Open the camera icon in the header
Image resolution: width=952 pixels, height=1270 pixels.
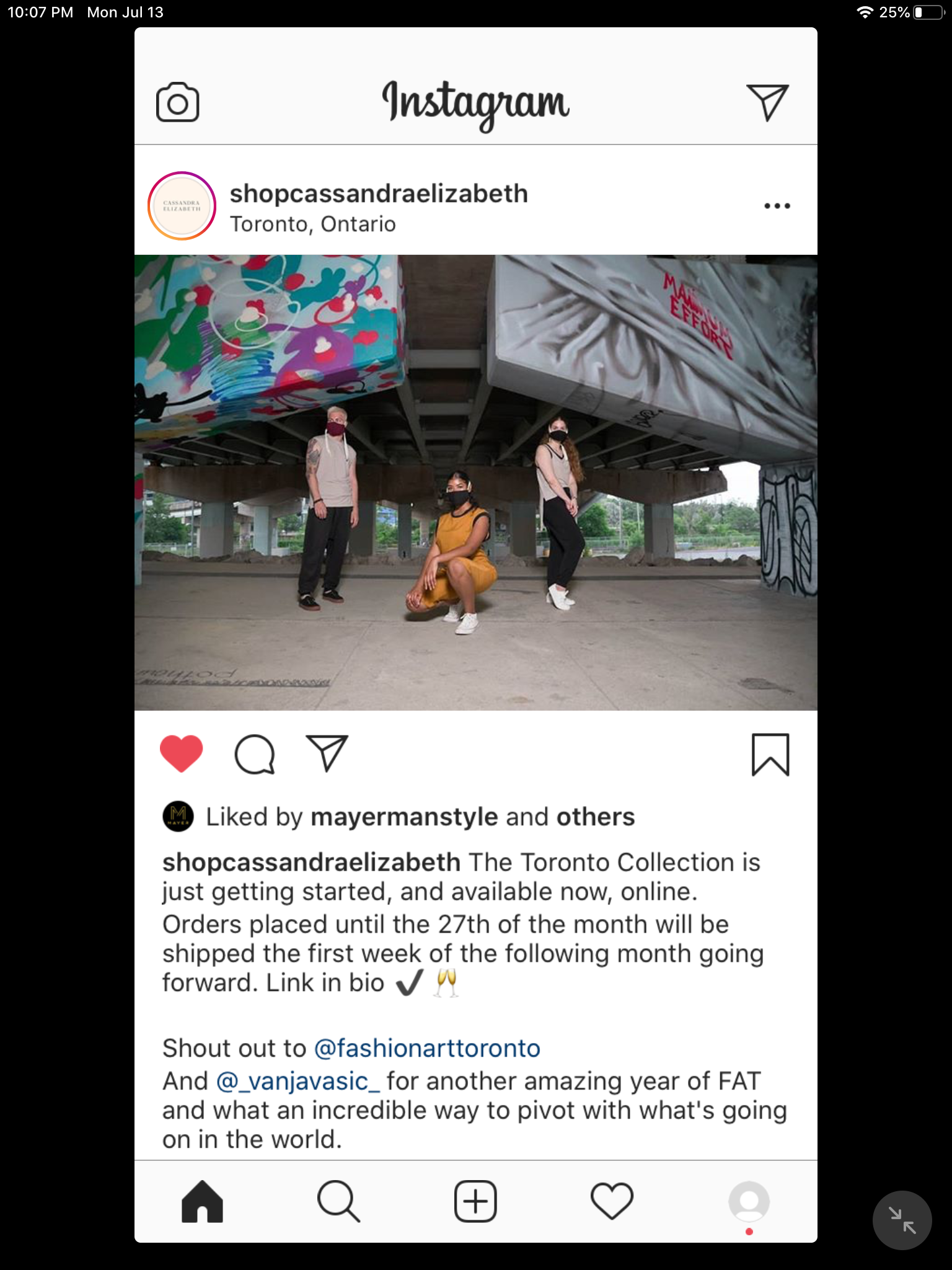[x=177, y=102]
